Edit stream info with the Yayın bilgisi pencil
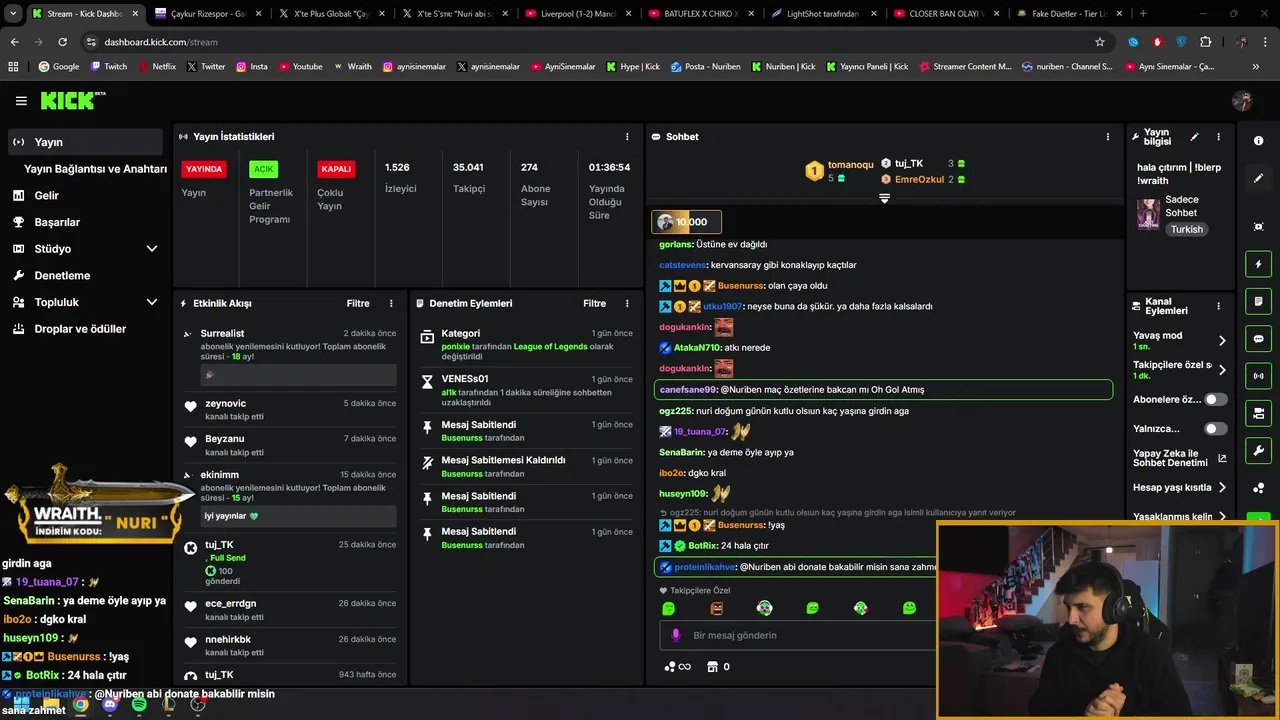Viewport: 1280px width, 720px height. (x=1194, y=137)
